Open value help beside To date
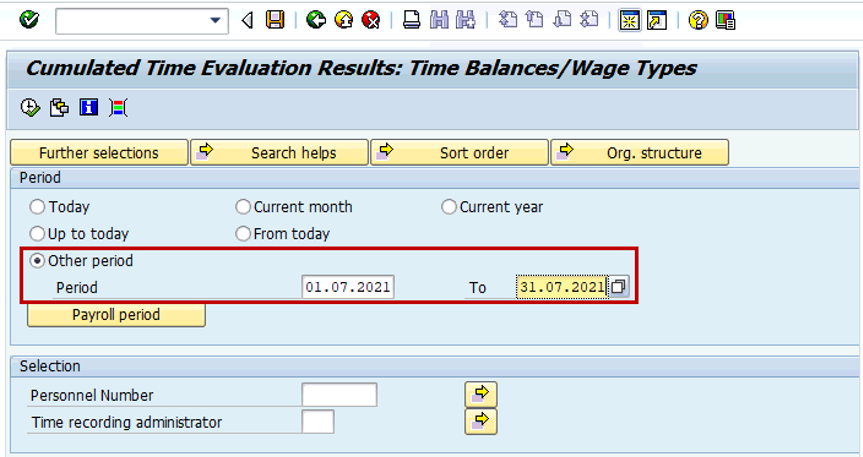This screenshot has width=863, height=457. [x=619, y=287]
